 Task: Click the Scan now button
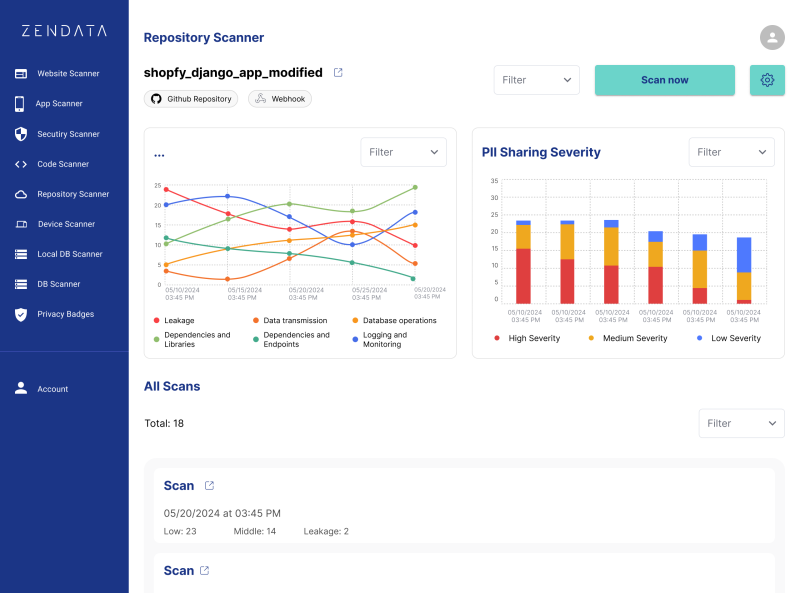pos(665,80)
